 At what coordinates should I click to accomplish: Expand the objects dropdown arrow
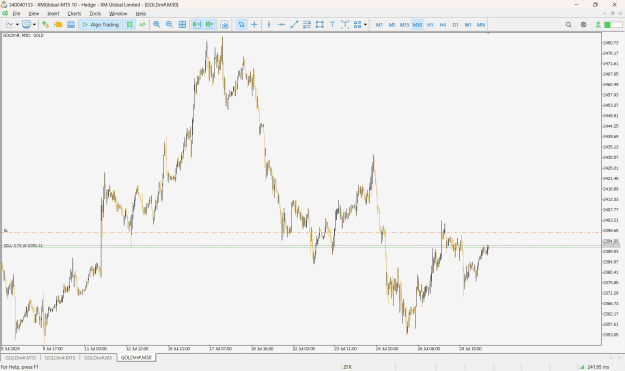click(x=365, y=25)
